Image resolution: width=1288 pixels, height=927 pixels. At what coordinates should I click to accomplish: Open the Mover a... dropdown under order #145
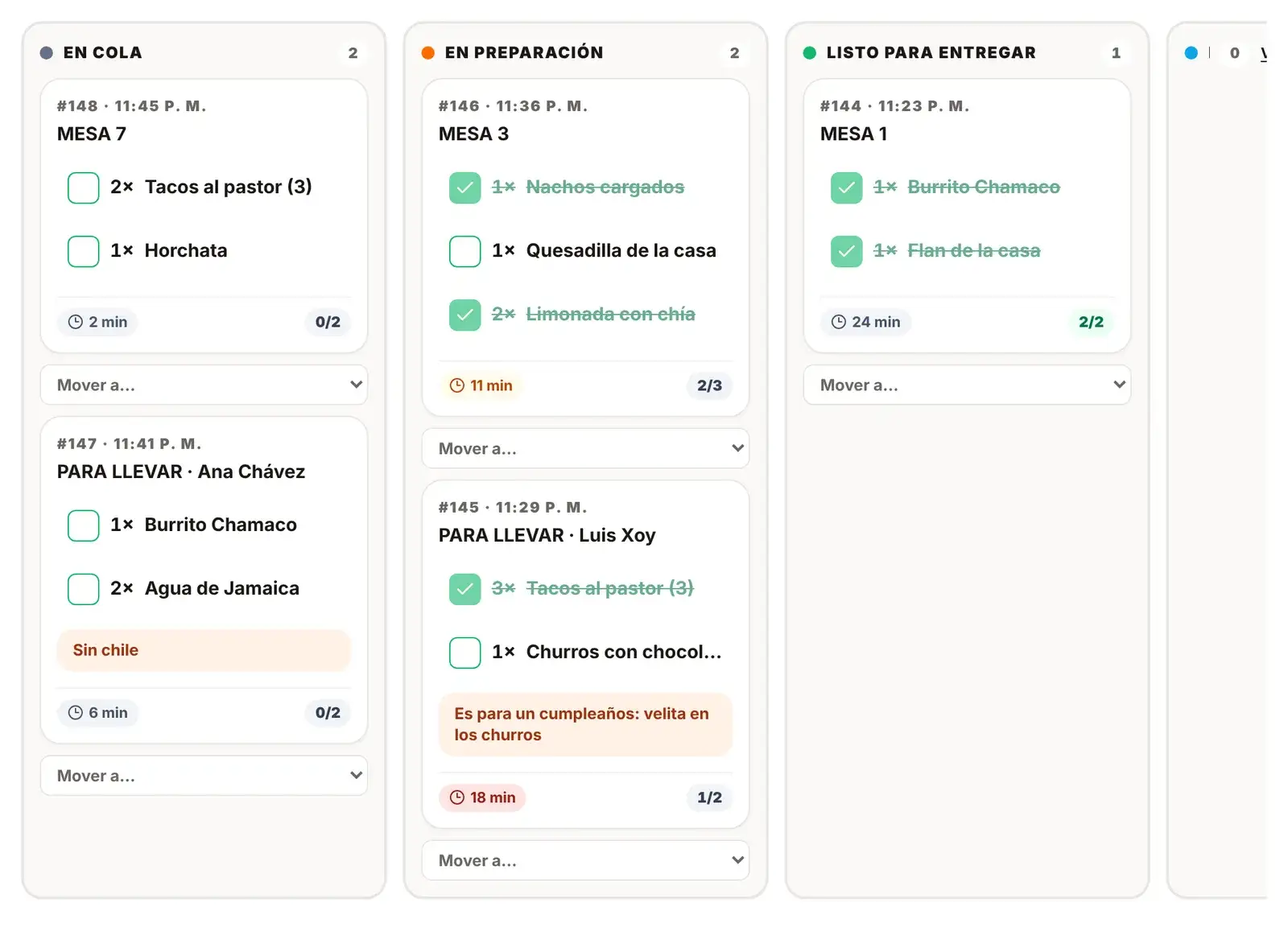(x=585, y=860)
